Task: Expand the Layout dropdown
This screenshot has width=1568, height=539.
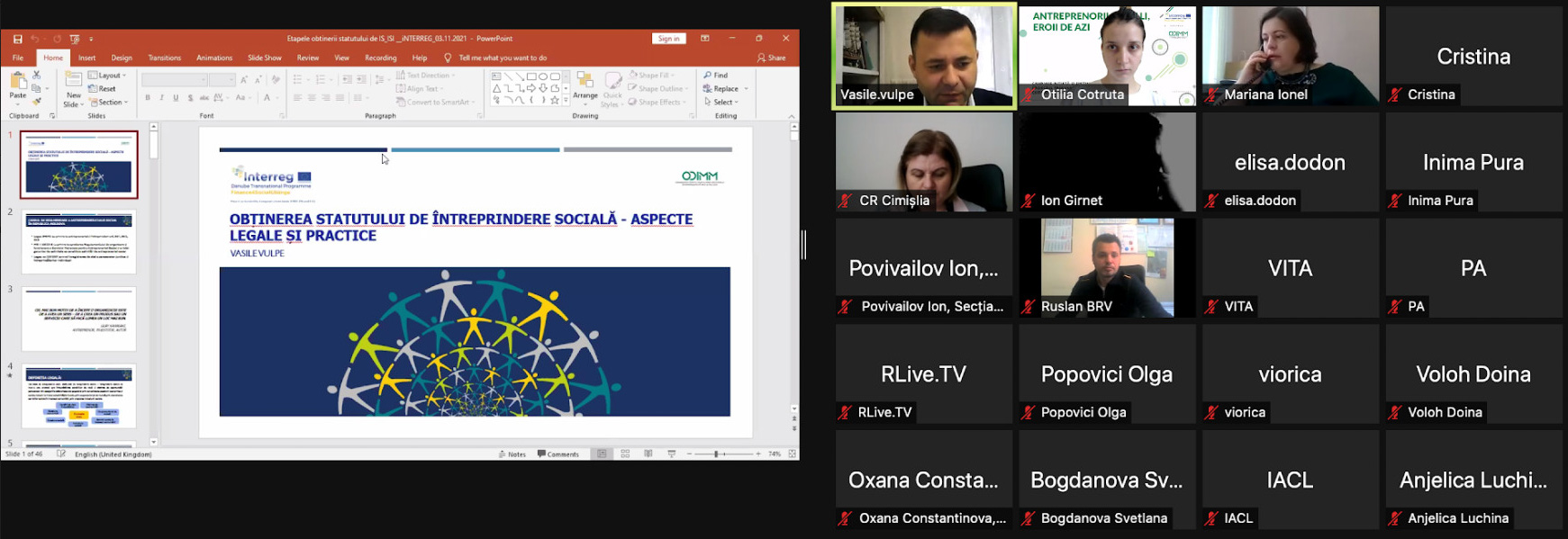Action: coord(109,76)
